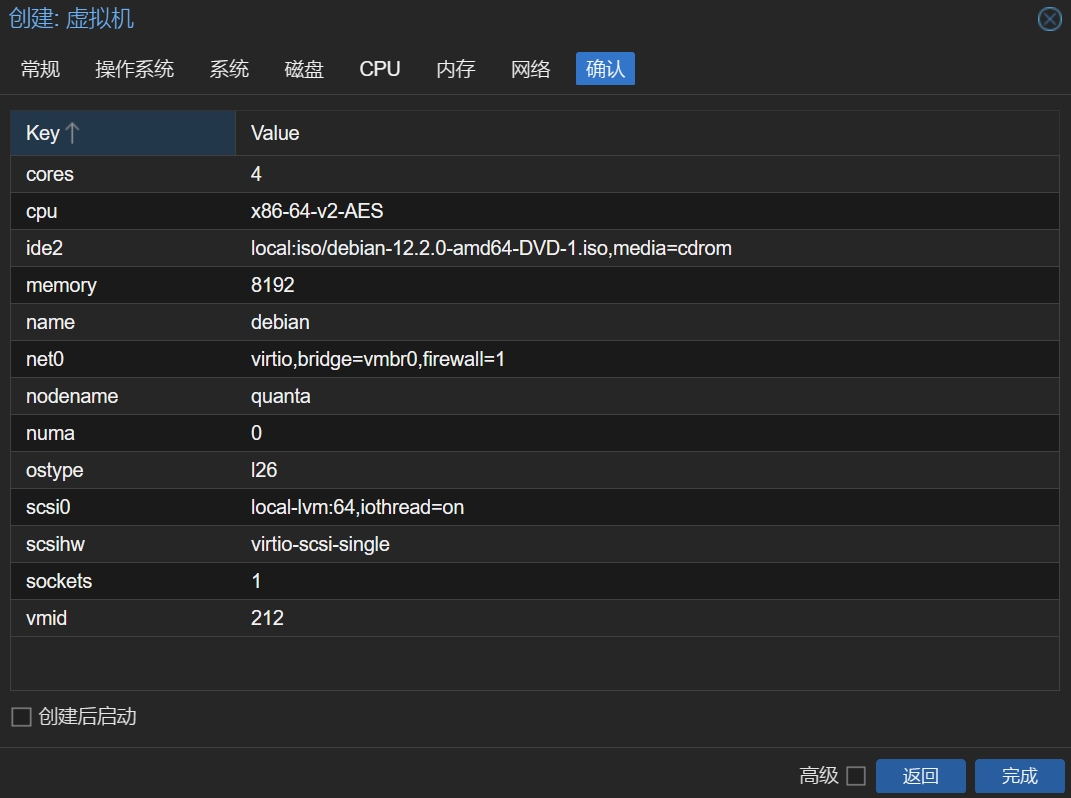
Task: Click the 返回 back button
Action: coord(921,776)
